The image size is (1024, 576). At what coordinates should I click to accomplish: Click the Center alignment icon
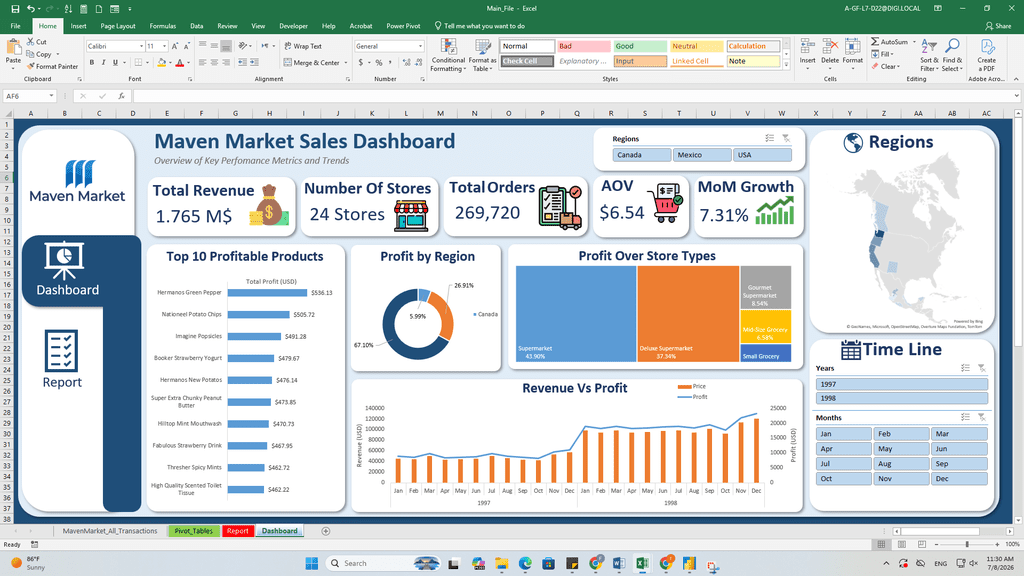(214, 63)
